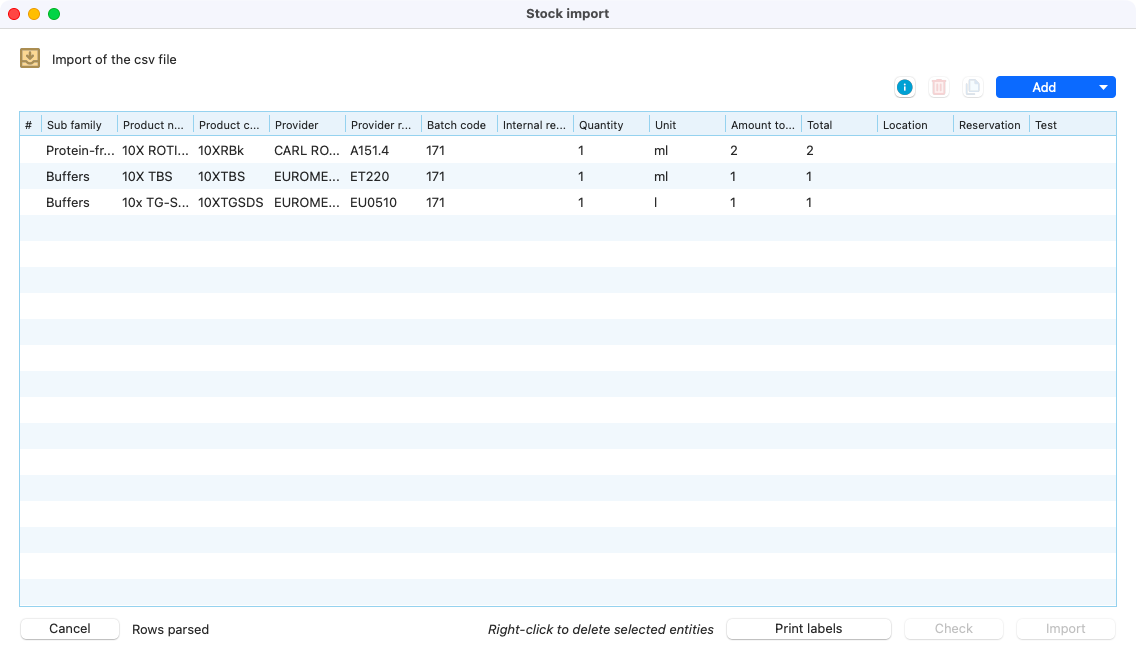Select the 10X ROTI... product name cell
1136x658 pixels.
[155, 151]
